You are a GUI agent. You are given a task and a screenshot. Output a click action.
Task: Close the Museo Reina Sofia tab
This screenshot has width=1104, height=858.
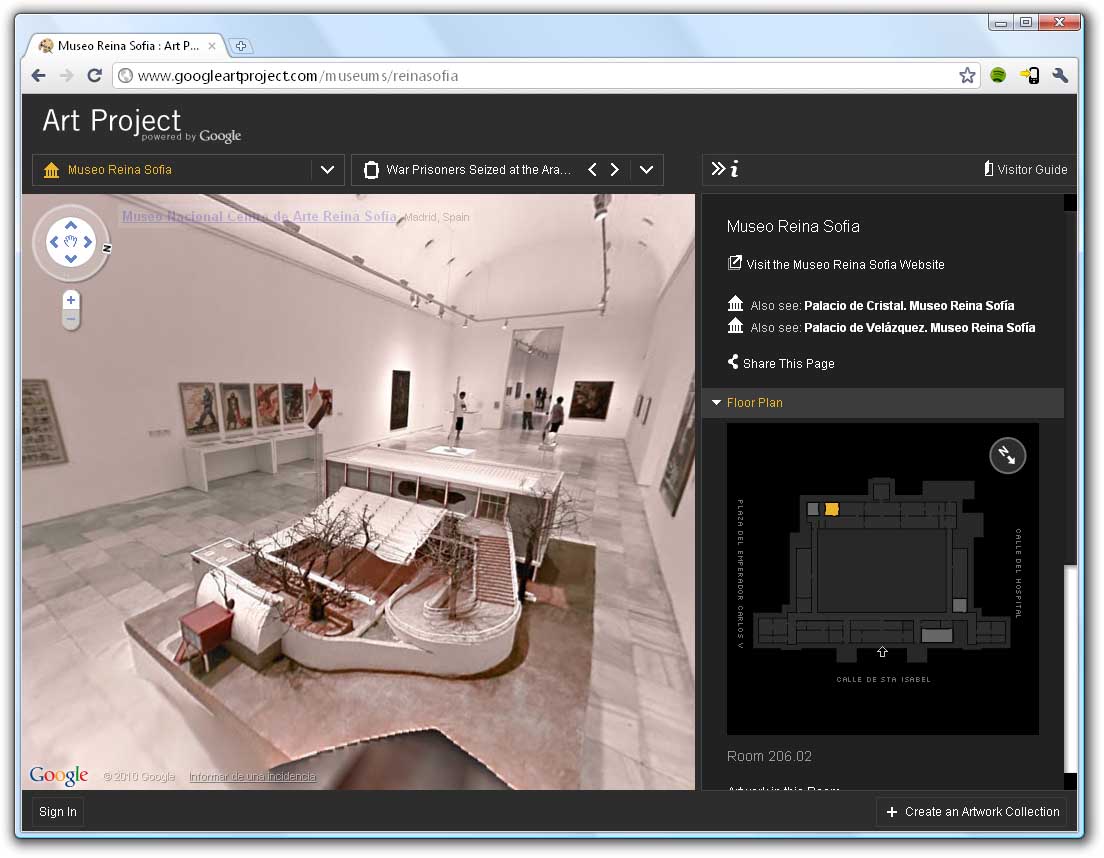(212, 46)
